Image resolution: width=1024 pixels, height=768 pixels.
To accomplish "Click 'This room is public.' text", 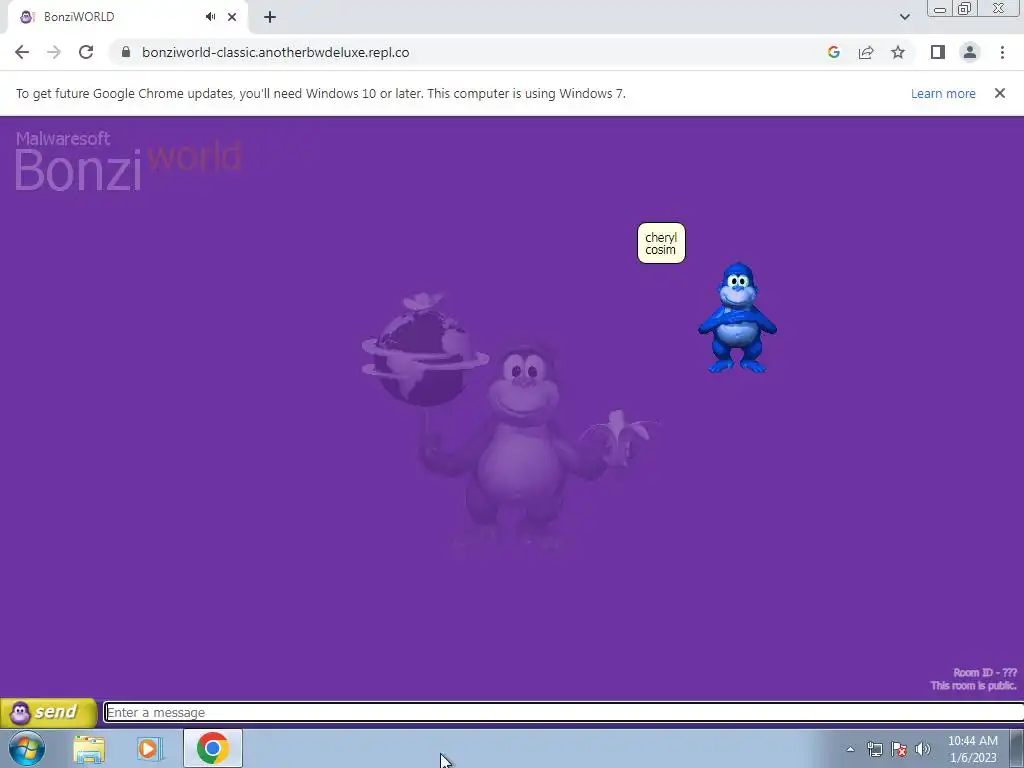I will pyautogui.click(x=973, y=686).
